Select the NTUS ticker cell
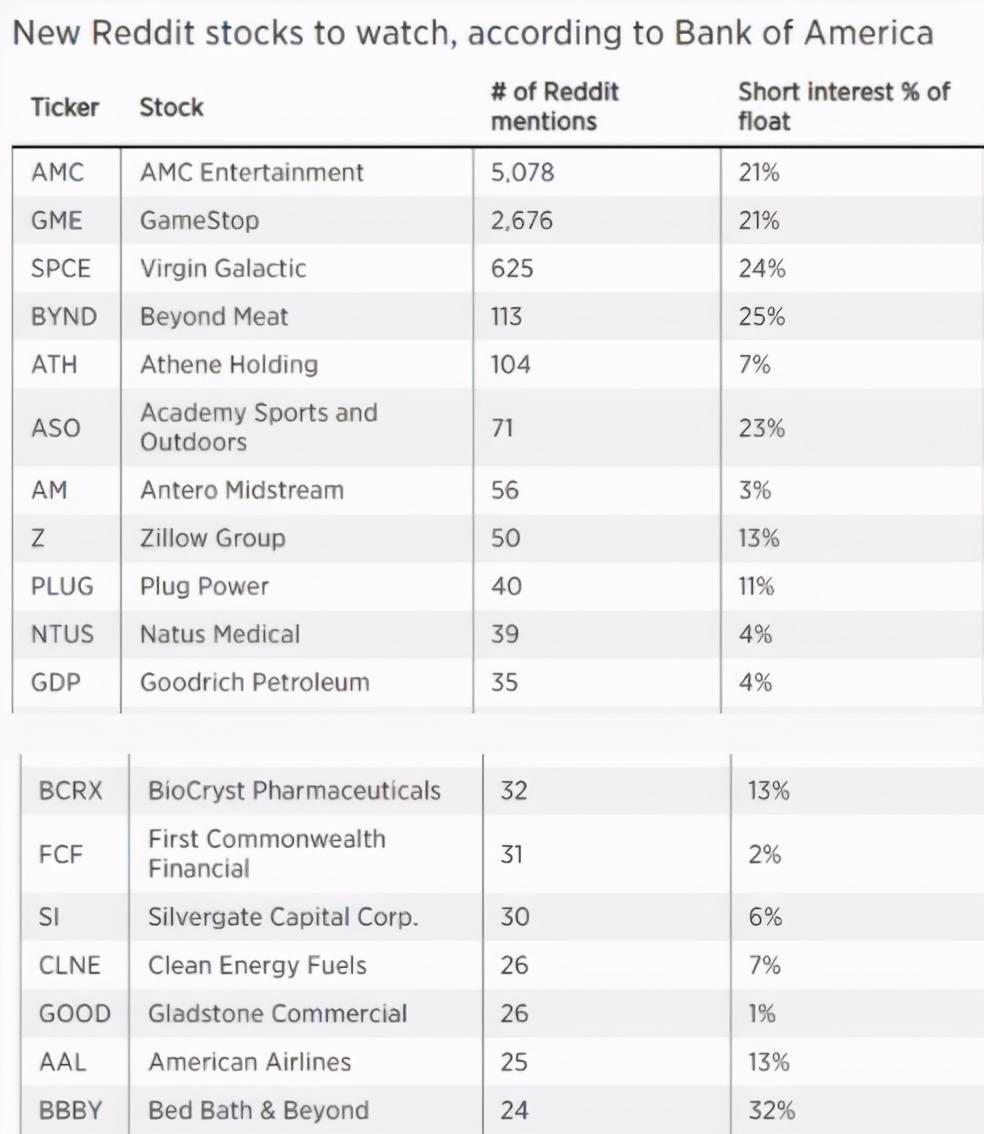Viewport: 984px width, 1134px height. tap(62, 634)
